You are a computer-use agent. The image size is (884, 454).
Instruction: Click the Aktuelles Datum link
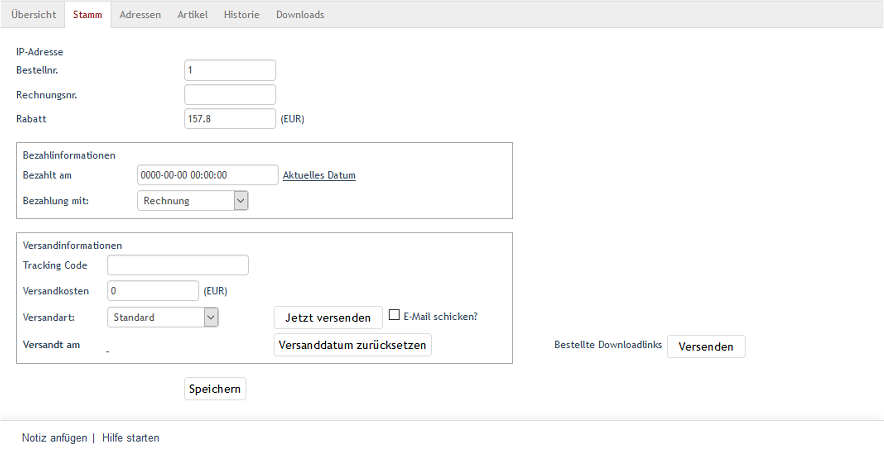pos(319,175)
